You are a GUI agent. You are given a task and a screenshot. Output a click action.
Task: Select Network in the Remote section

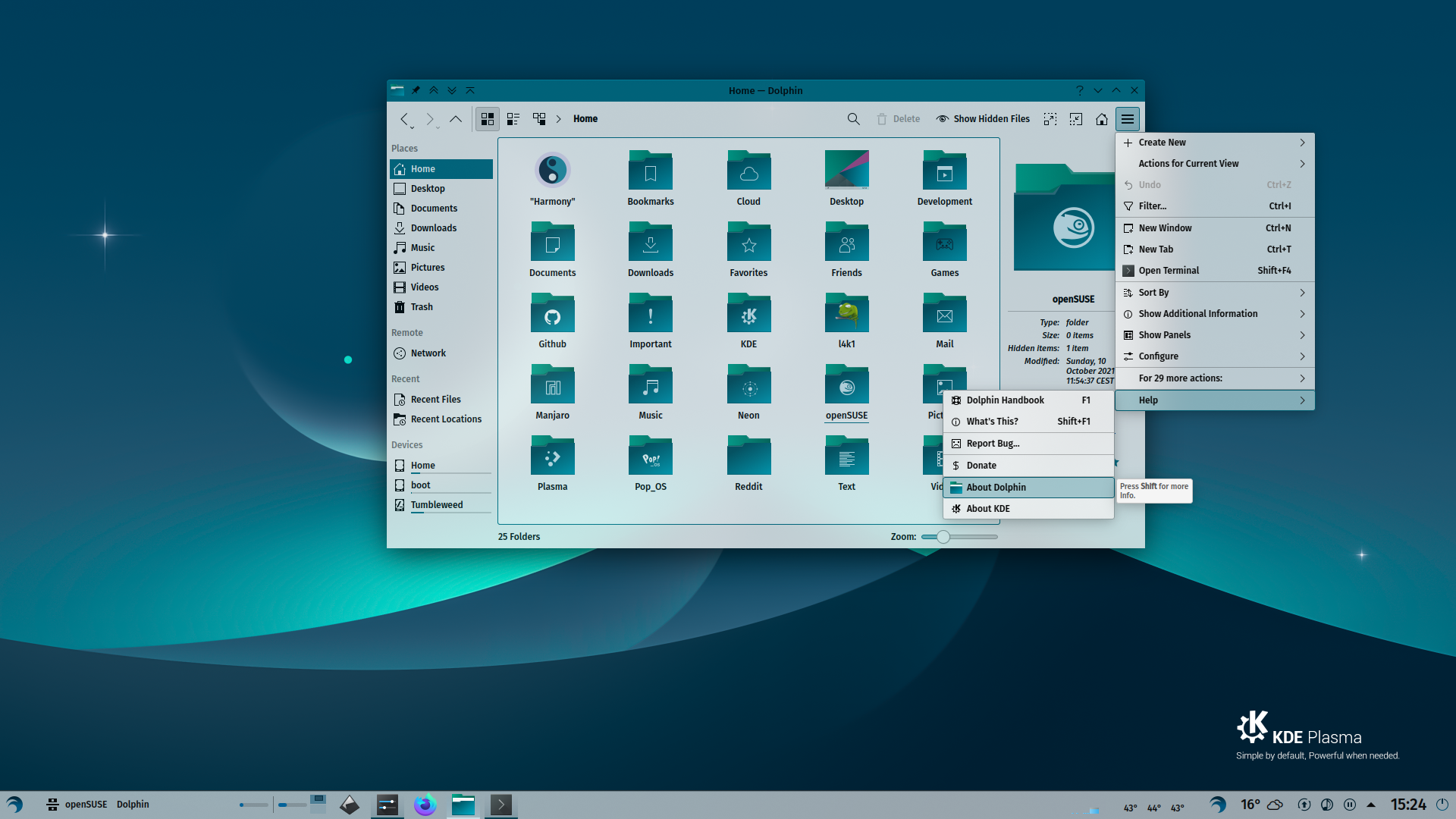coord(441,353)
